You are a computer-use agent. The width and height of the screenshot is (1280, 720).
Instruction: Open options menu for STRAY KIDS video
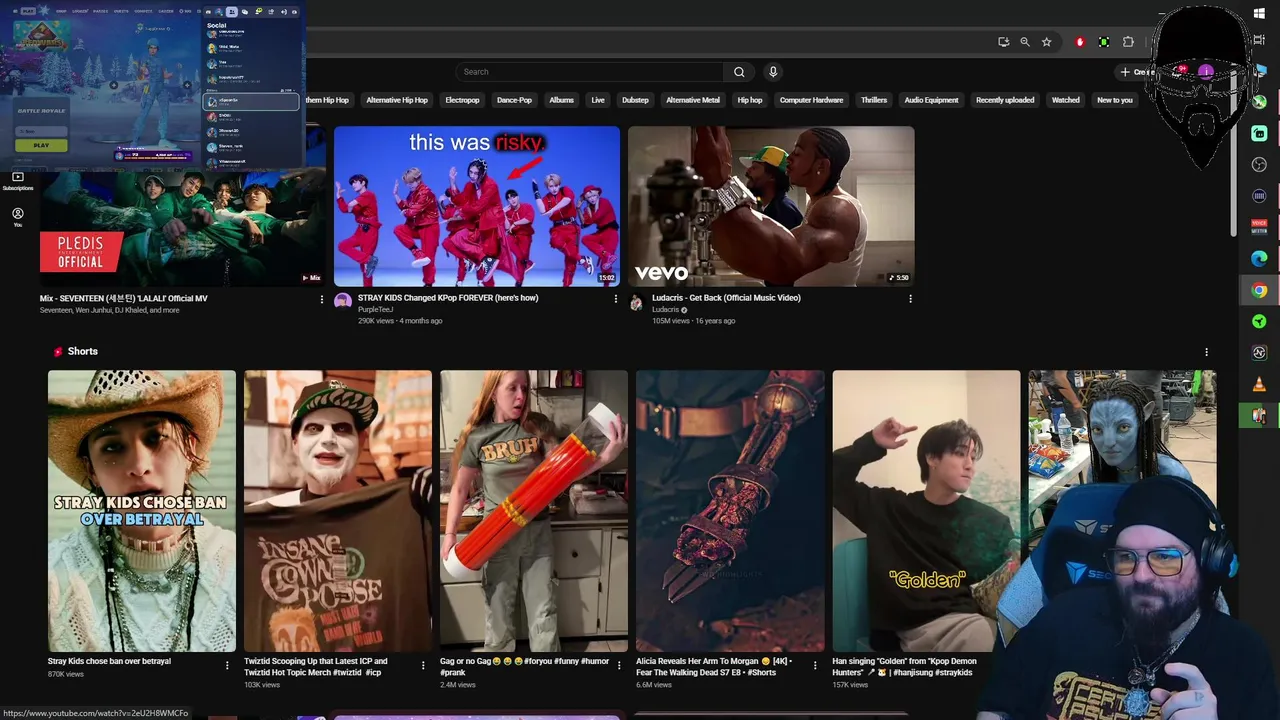click(x=615, y=299)
